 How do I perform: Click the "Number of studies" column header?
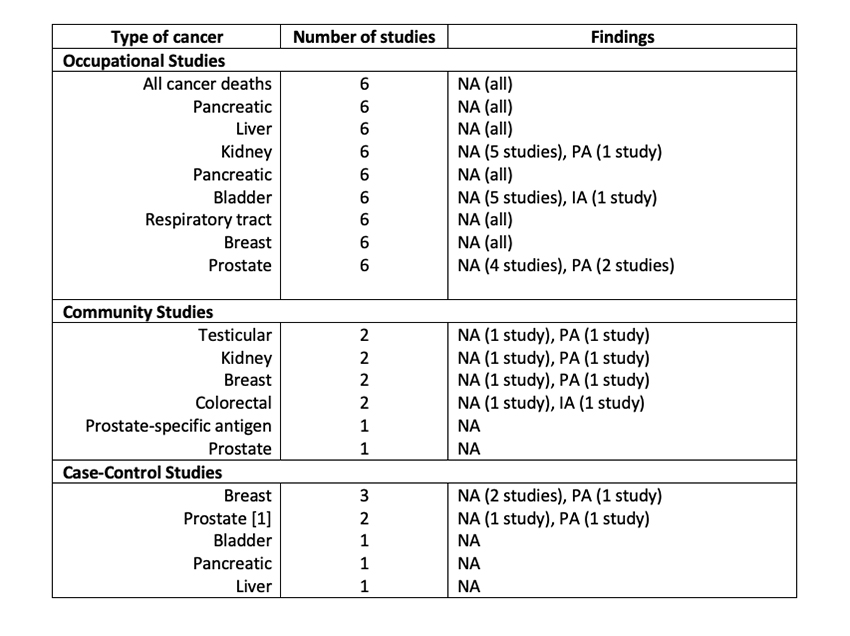(364, 37)
